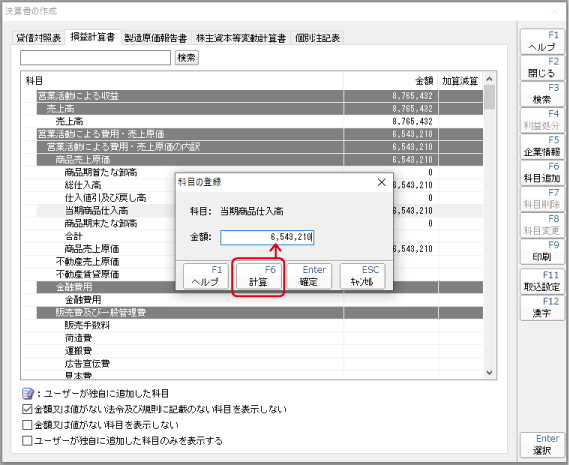569x465 pixels.
Task: Click the F6 科目追加 side button
Action: pos(542,172)
